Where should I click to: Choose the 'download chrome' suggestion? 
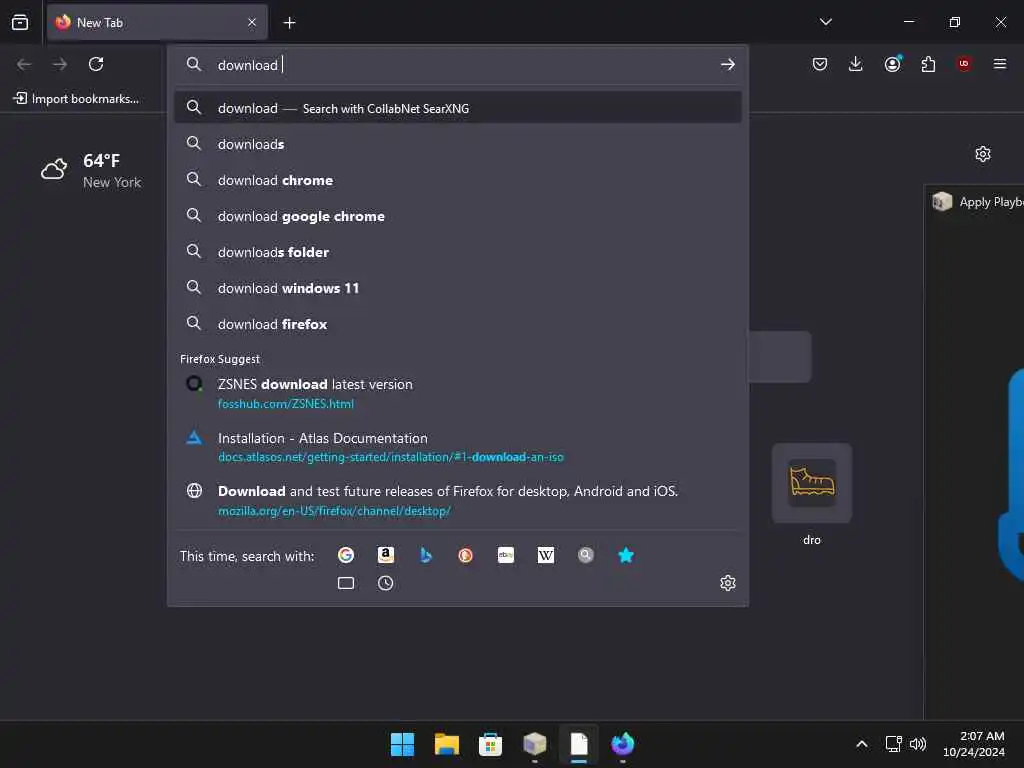coord(458,180)
